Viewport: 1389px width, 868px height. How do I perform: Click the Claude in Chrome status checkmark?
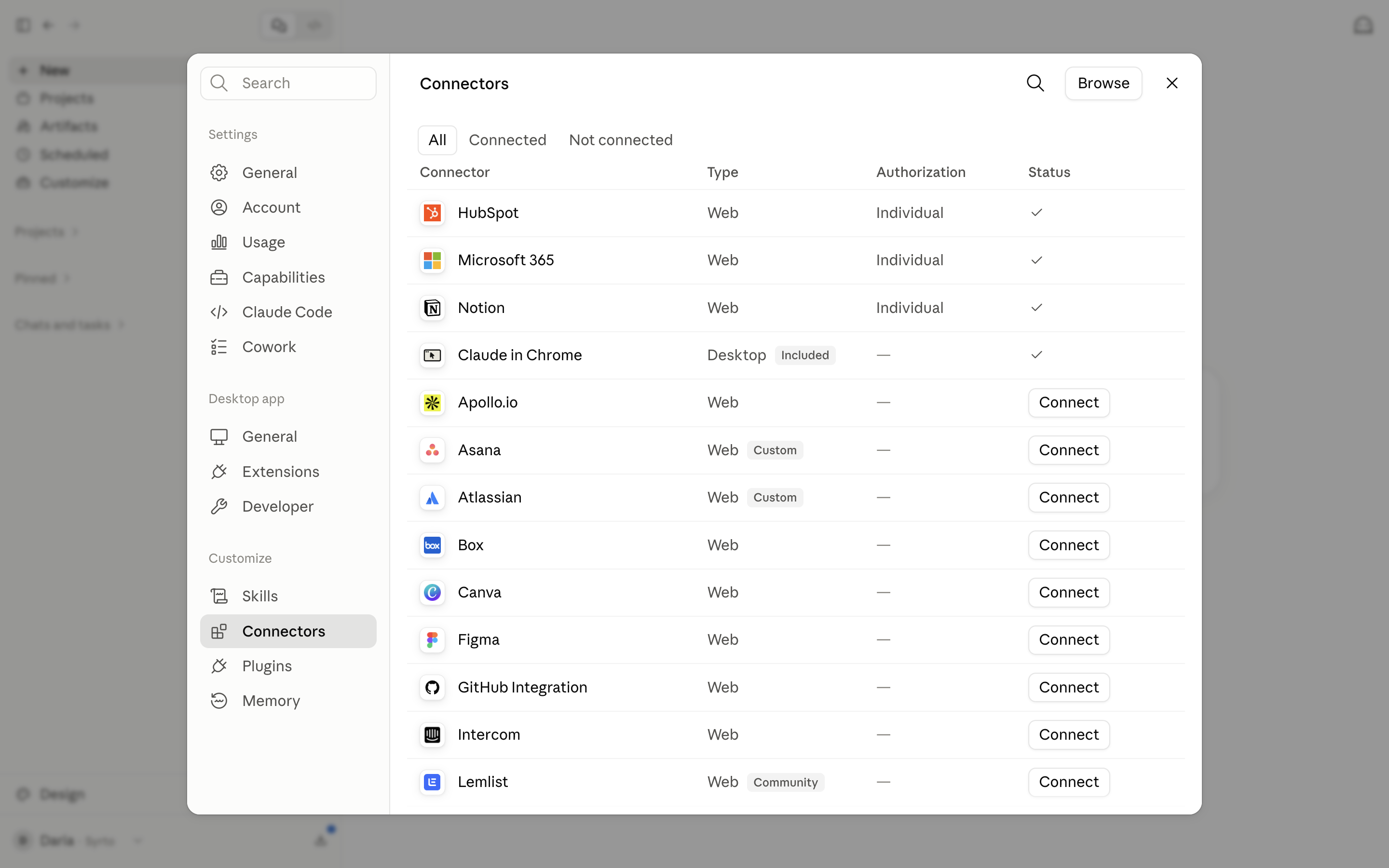point(1036,355)
